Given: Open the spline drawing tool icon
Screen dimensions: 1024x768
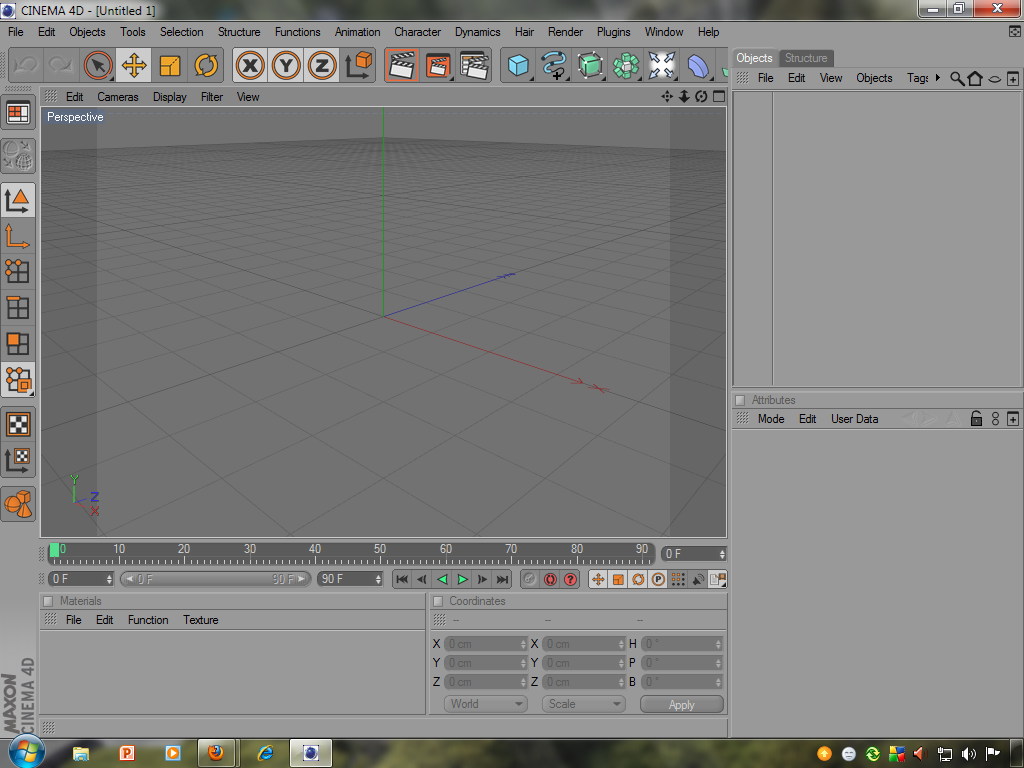Looking at the screenshot, I should [x=553, y=66].
